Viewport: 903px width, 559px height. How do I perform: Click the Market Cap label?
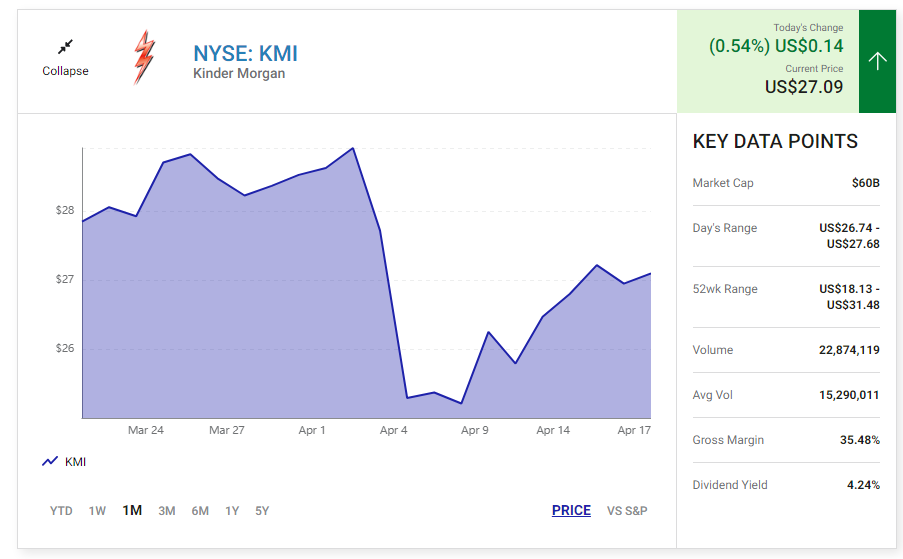coord(723,183)
